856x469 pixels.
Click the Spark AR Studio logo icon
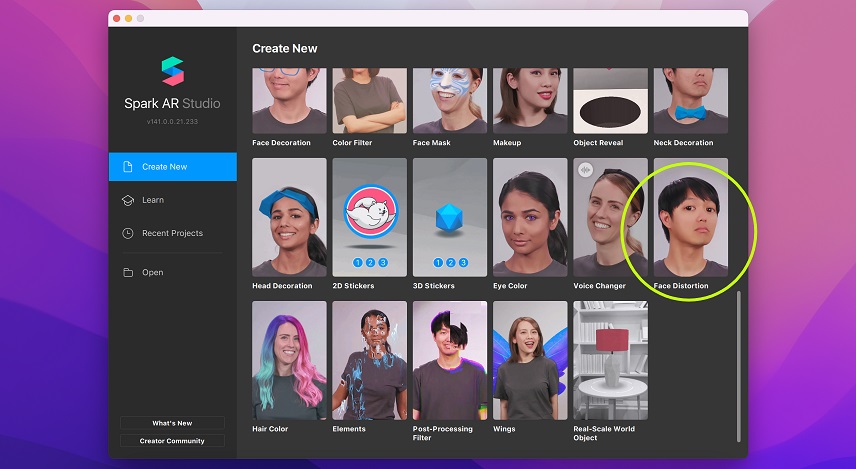coord(173,71)
